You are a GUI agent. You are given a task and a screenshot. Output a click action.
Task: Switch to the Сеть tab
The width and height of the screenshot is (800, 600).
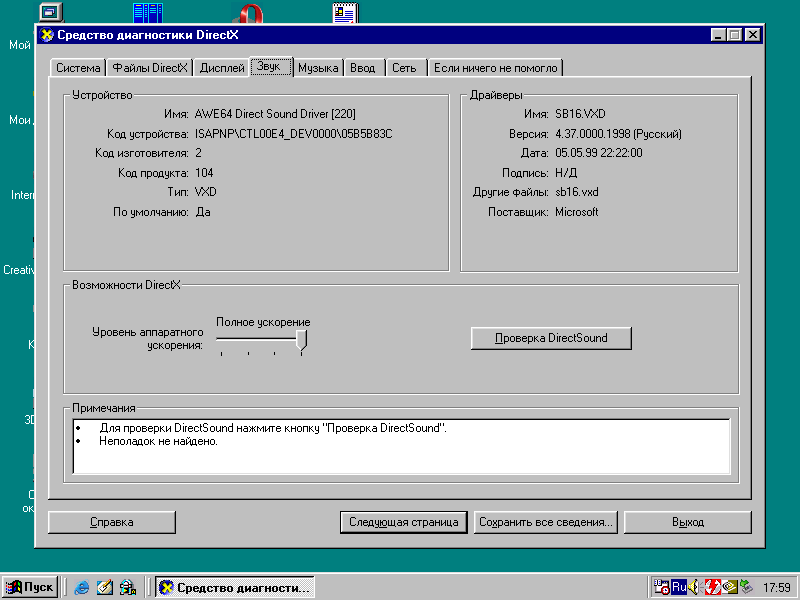tap(404, 68)
